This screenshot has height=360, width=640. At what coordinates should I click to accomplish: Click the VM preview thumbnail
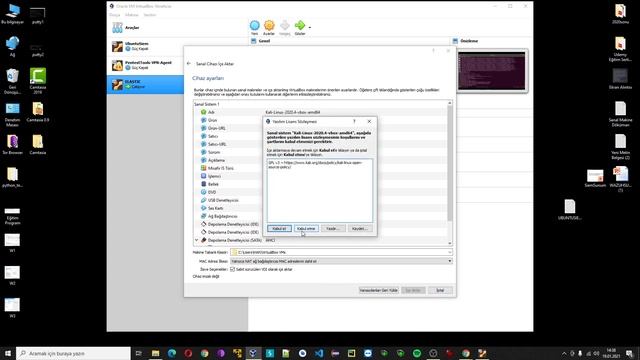pyautogui.click(x=492, y=71)
